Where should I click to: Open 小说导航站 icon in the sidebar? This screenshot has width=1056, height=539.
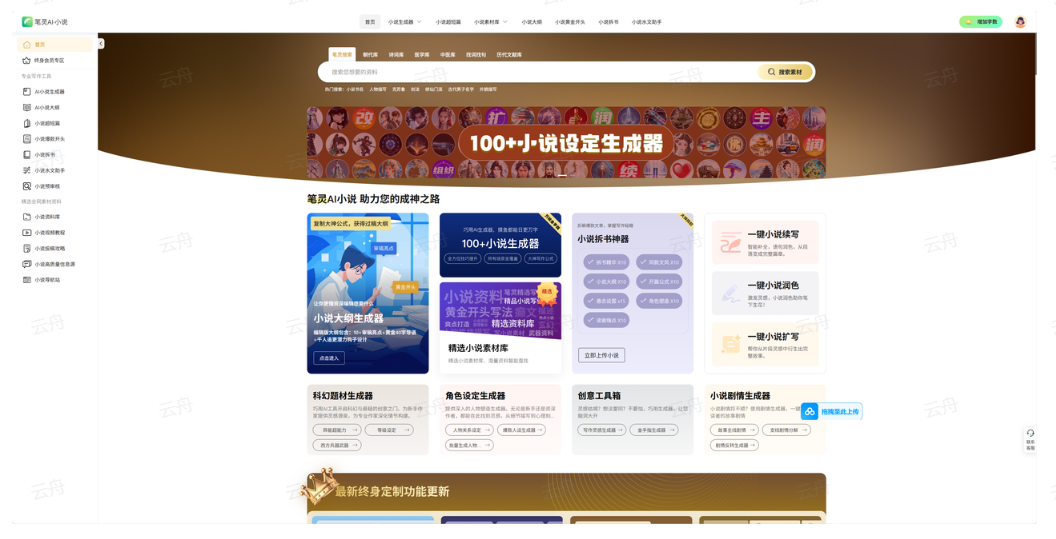(x=27, y=280)
